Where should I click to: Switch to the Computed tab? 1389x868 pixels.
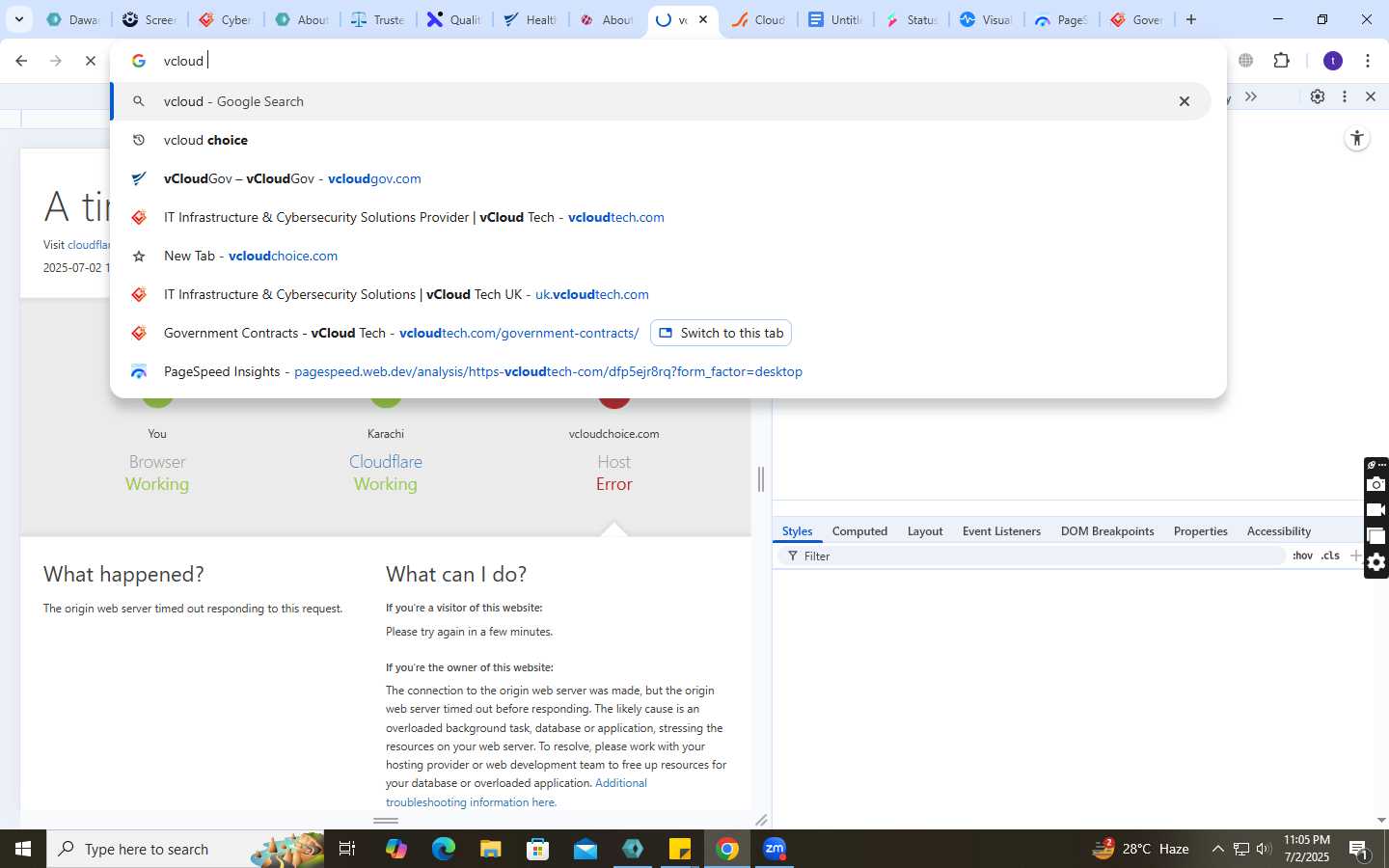[x=859, y=531]
